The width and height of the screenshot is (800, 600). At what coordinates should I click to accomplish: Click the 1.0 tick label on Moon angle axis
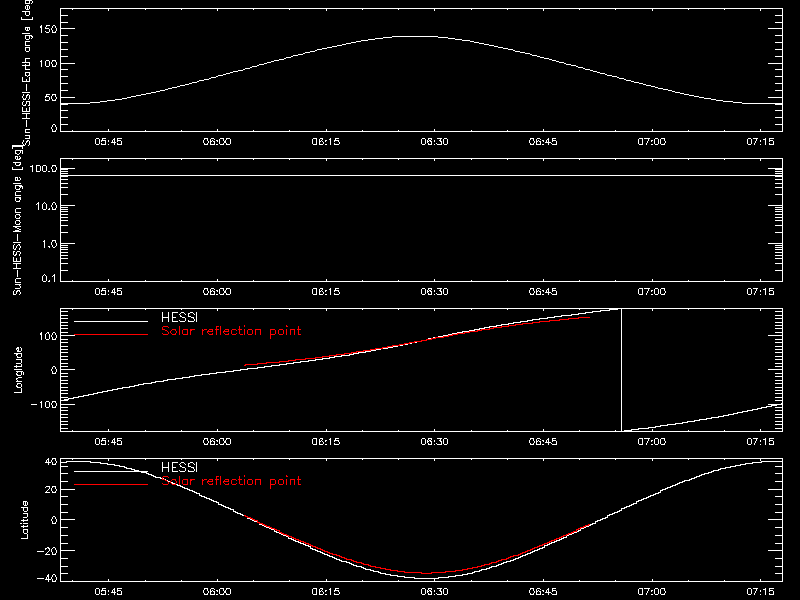click(x=49, y=244)
